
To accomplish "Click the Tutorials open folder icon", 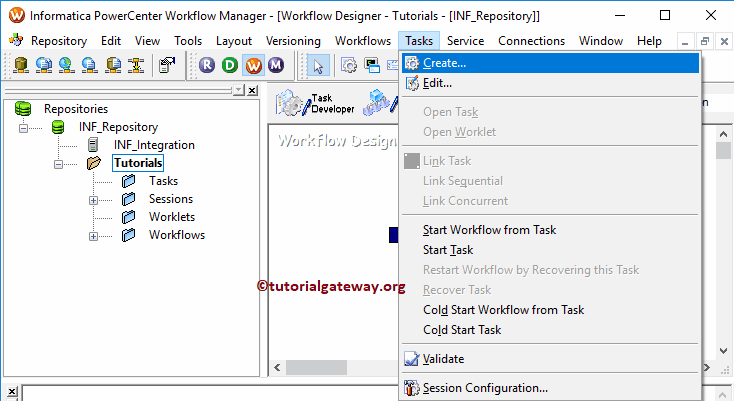I will 93,163.
